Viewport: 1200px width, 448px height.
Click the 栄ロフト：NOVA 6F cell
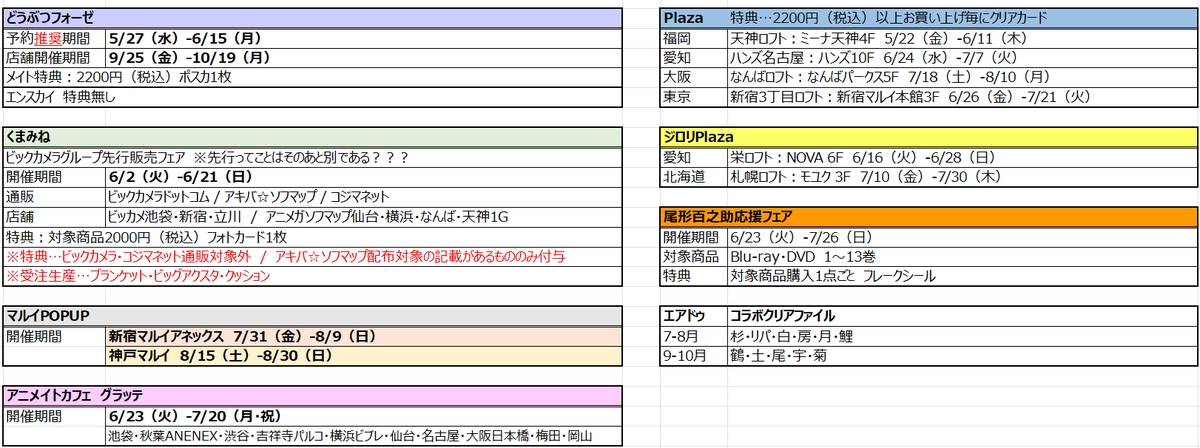pyautogui.click(x=962, y=157)
